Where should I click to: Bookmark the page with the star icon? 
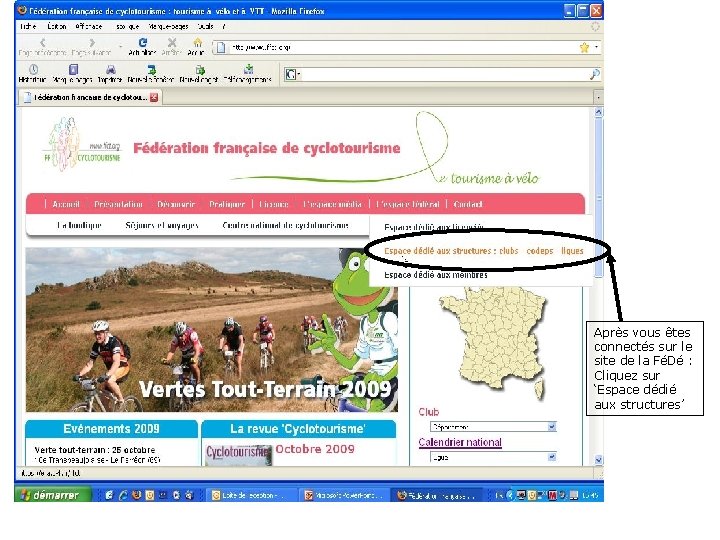(x=584, y=47)
